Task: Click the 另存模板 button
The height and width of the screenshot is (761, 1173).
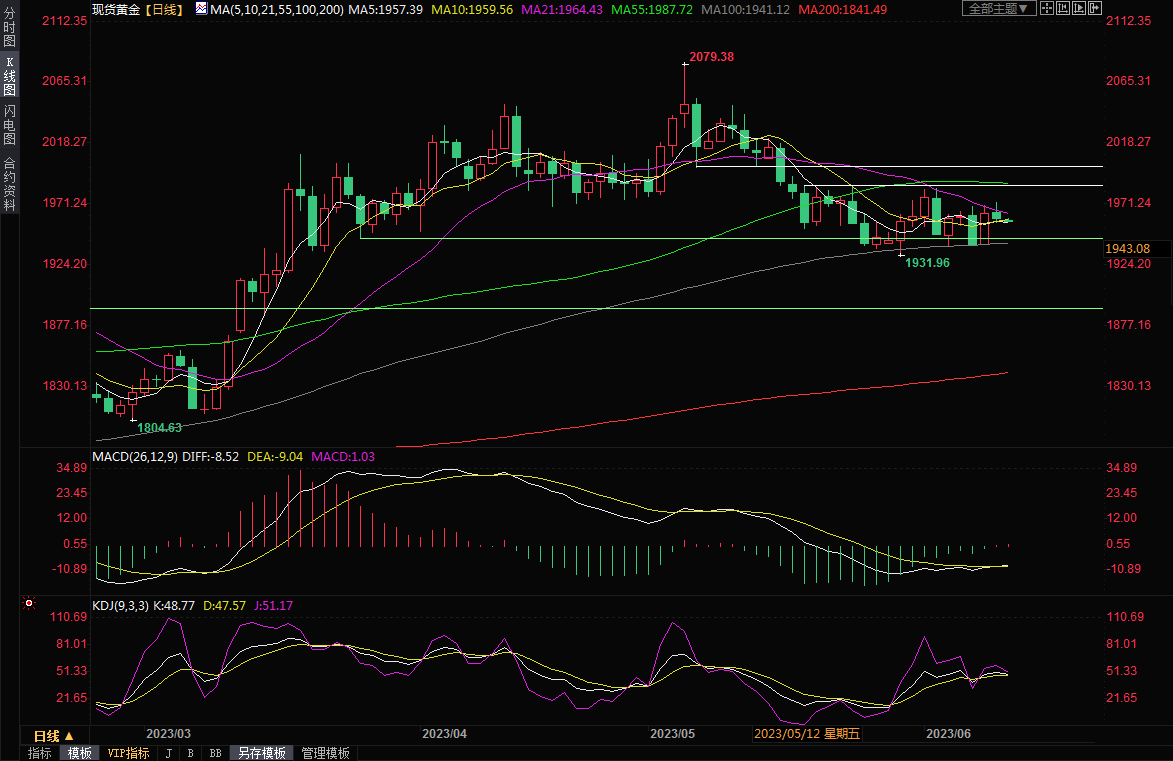Action: point(262,753)
